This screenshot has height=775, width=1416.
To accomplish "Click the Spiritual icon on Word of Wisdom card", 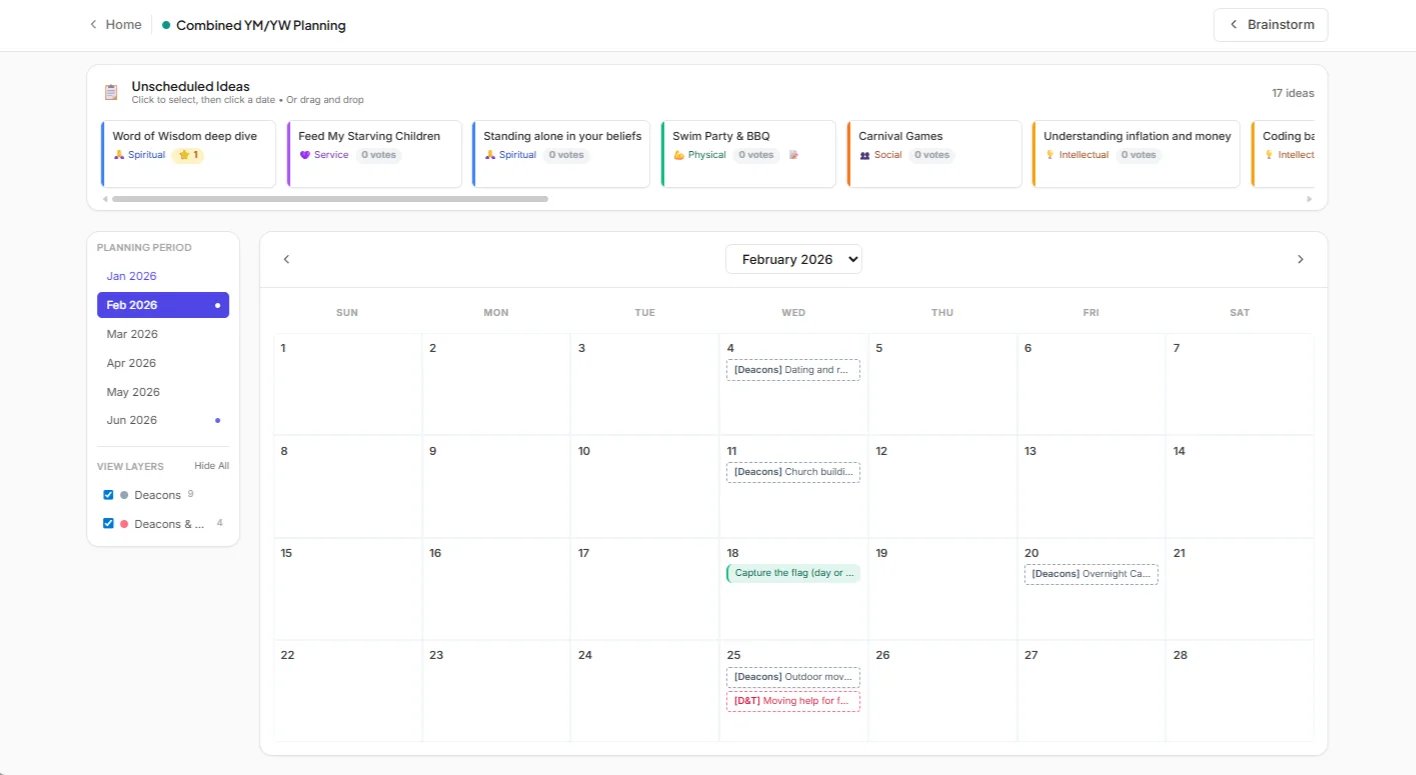I will point(121,155).
